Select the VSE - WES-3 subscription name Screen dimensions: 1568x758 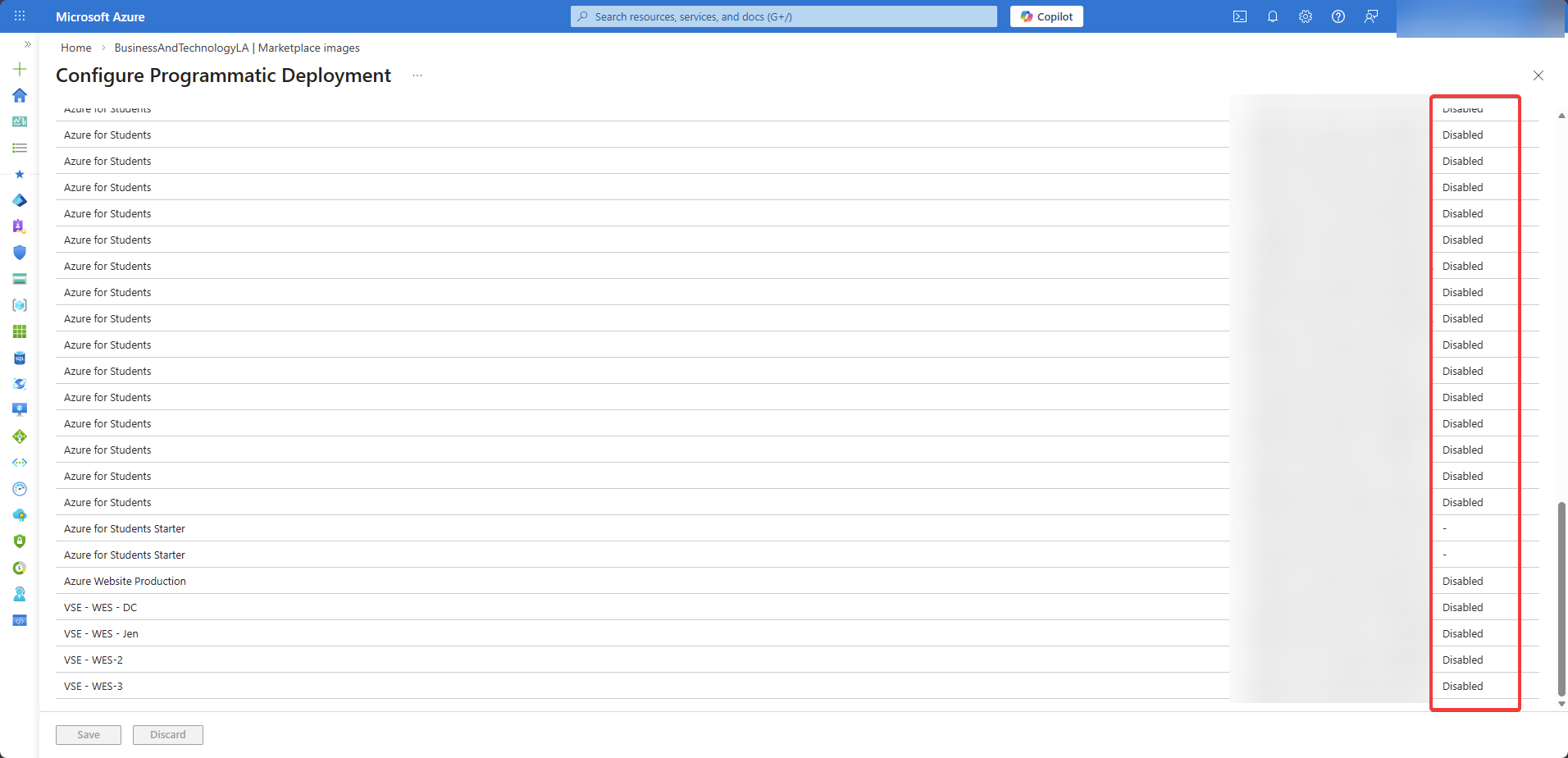pyautogui.click(x=93, y=686)
